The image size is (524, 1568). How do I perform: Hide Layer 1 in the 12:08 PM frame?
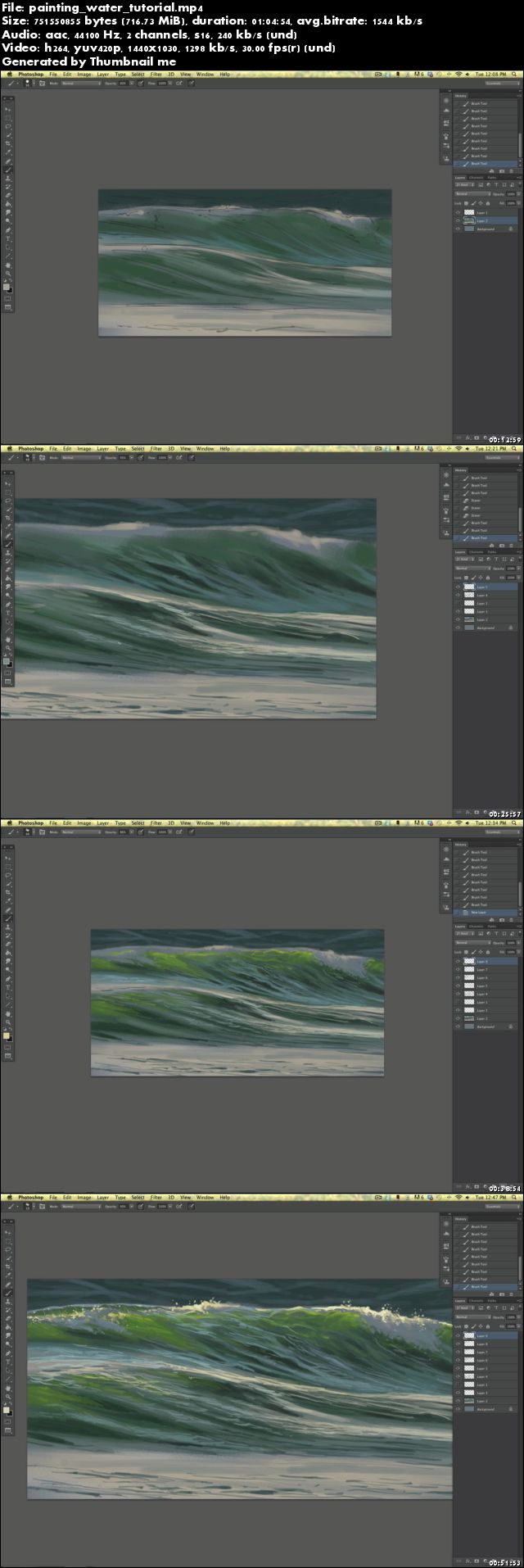458,212
